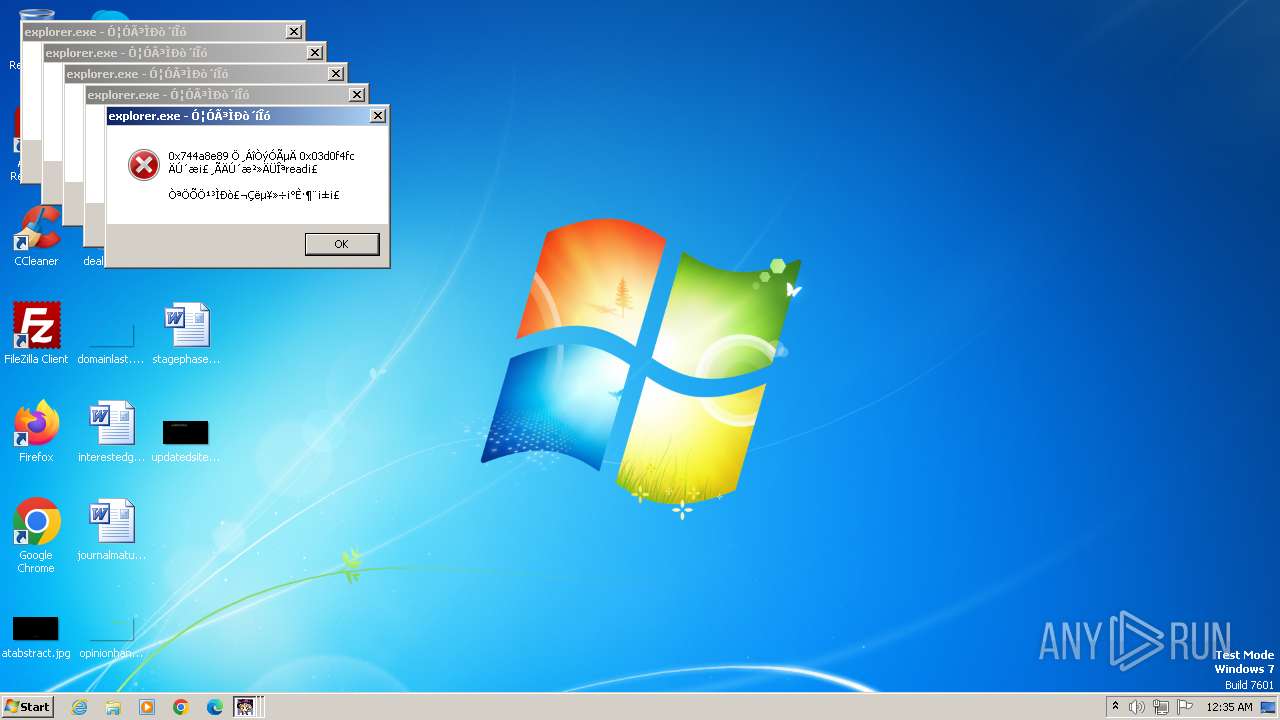
Task: Select the Firefox desktop shortcut
Action: point(36,432)
